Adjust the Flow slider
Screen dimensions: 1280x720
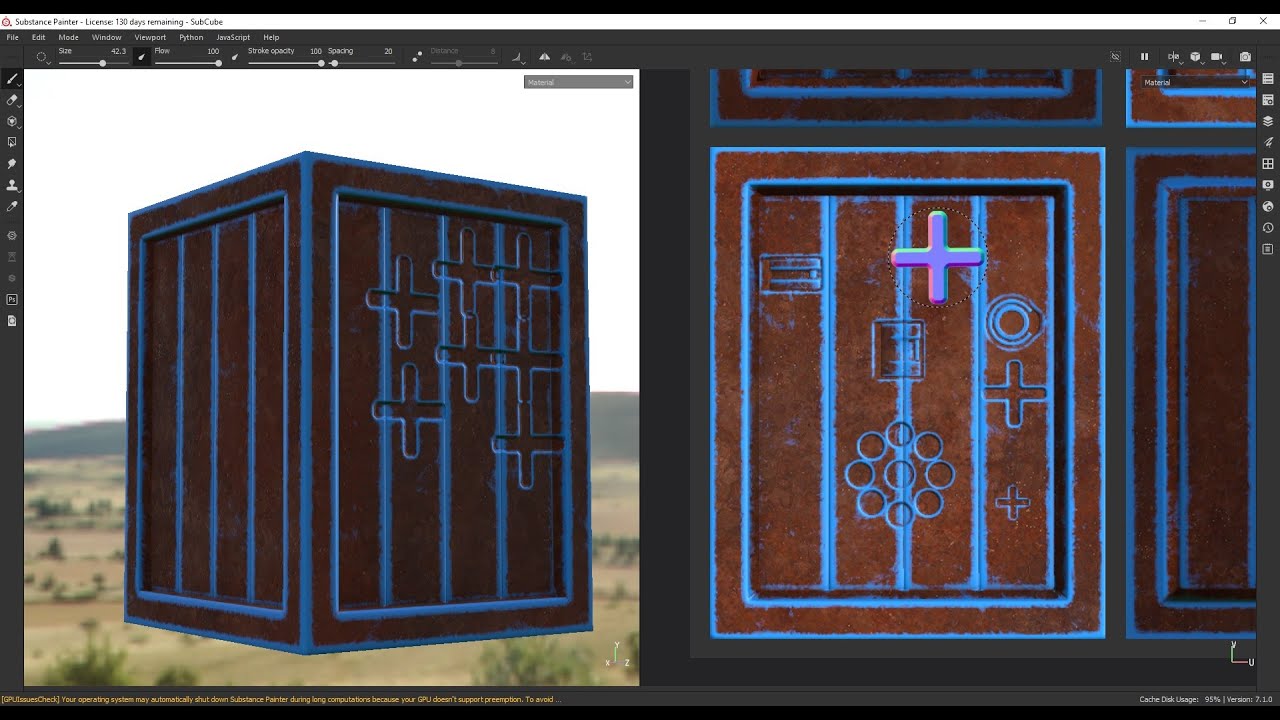(187, 63)
